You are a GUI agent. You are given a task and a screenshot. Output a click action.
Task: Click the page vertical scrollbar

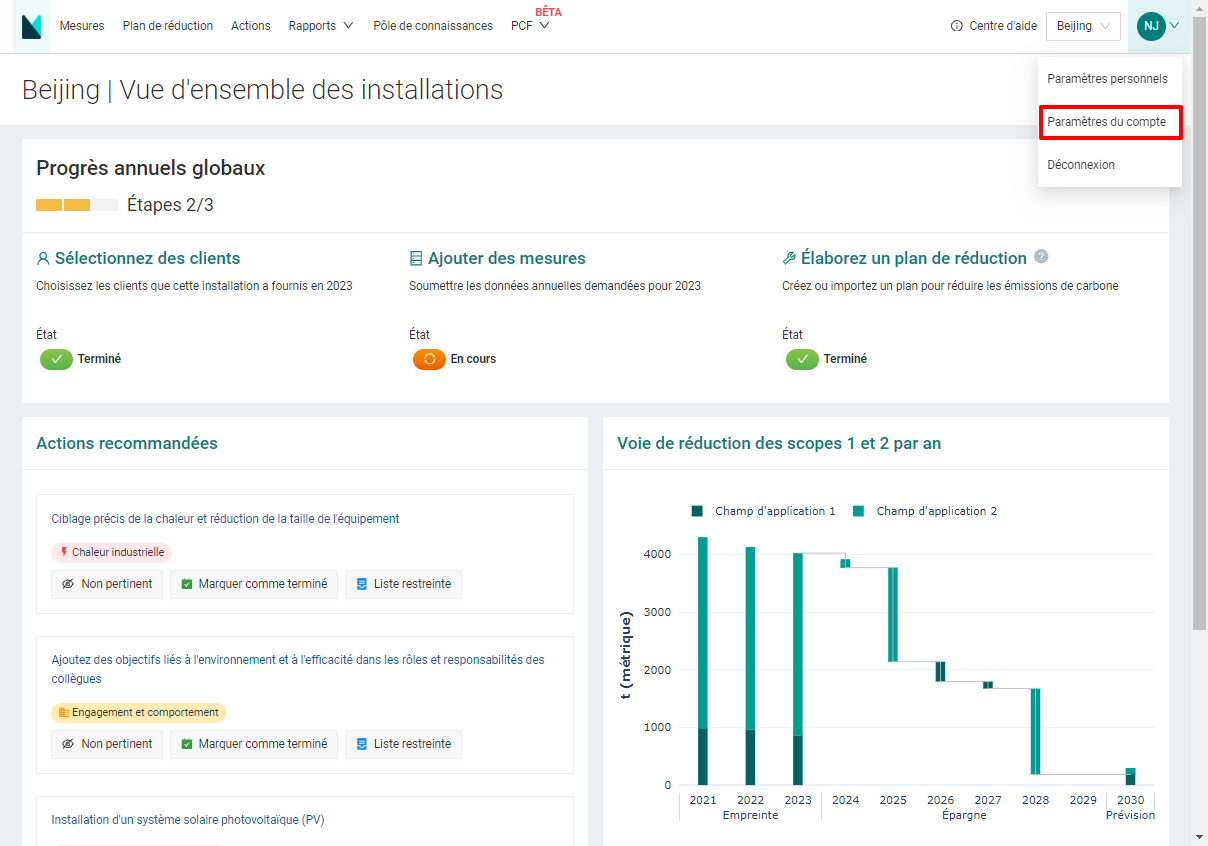tap(1200, 323)
